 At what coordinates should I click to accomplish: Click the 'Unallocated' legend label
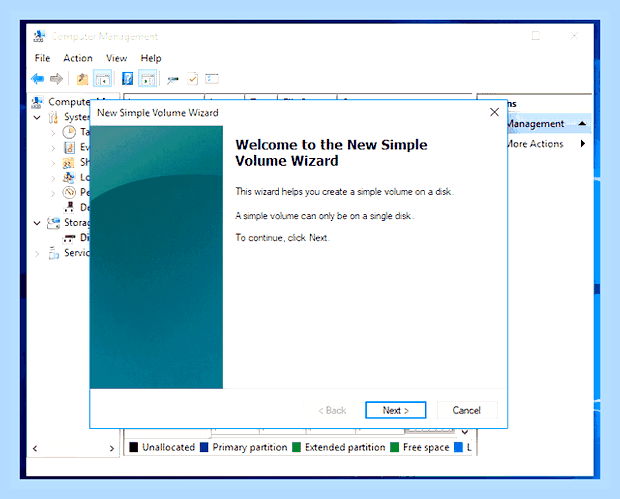(168, 447)
